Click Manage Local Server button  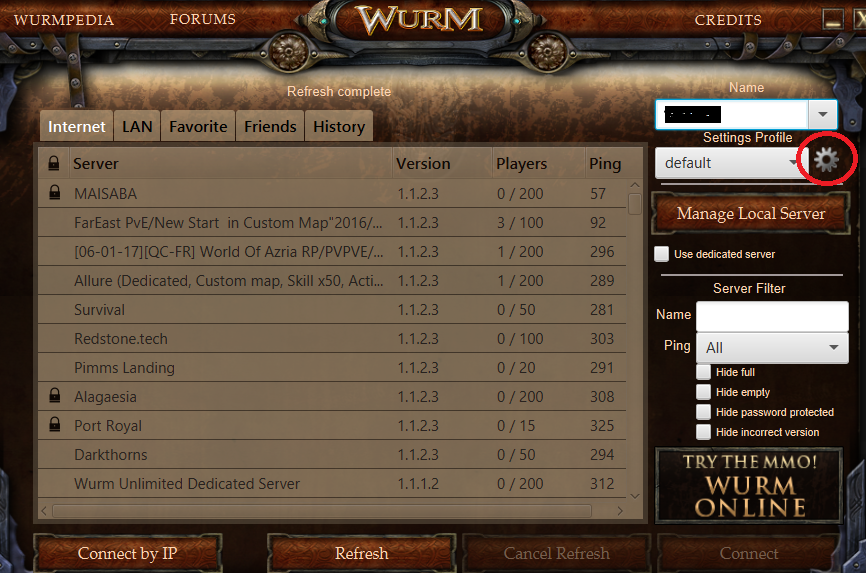pyautogui.click(x=751, y=213)
